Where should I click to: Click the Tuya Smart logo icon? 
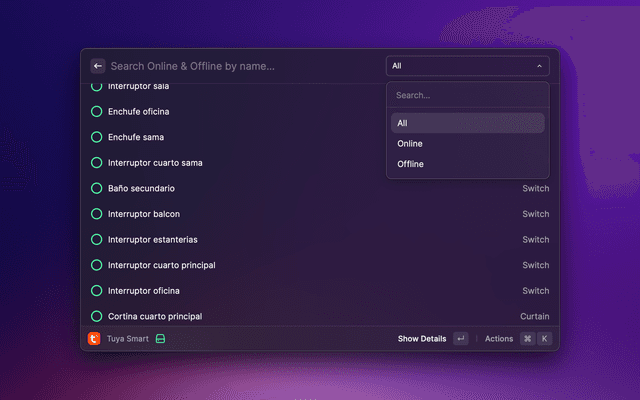click(94, 339)
